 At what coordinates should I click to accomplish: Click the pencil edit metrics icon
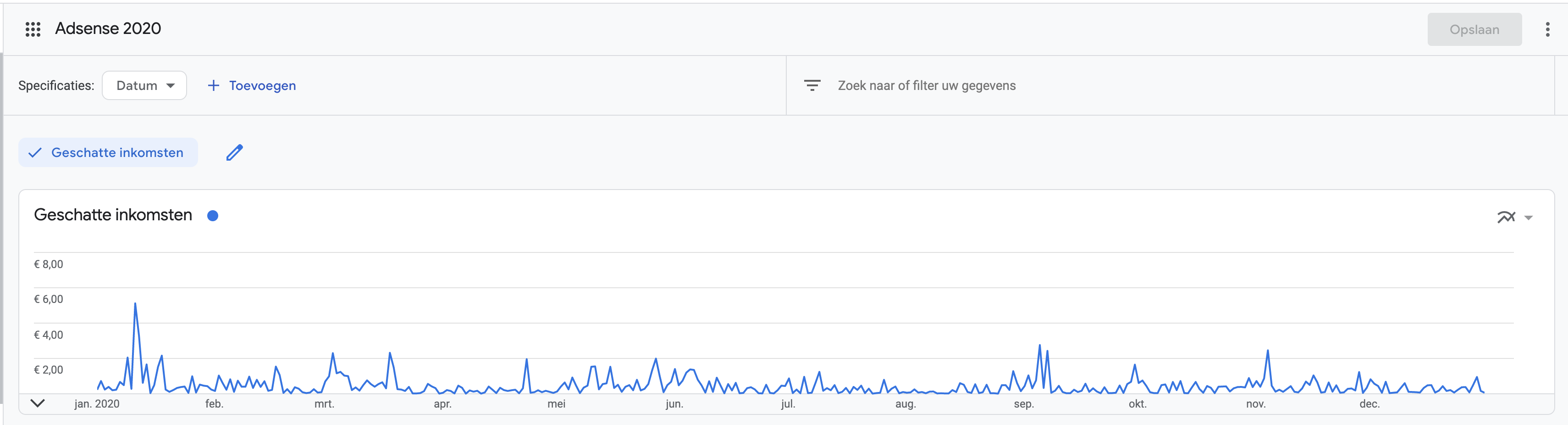[234, 152]
